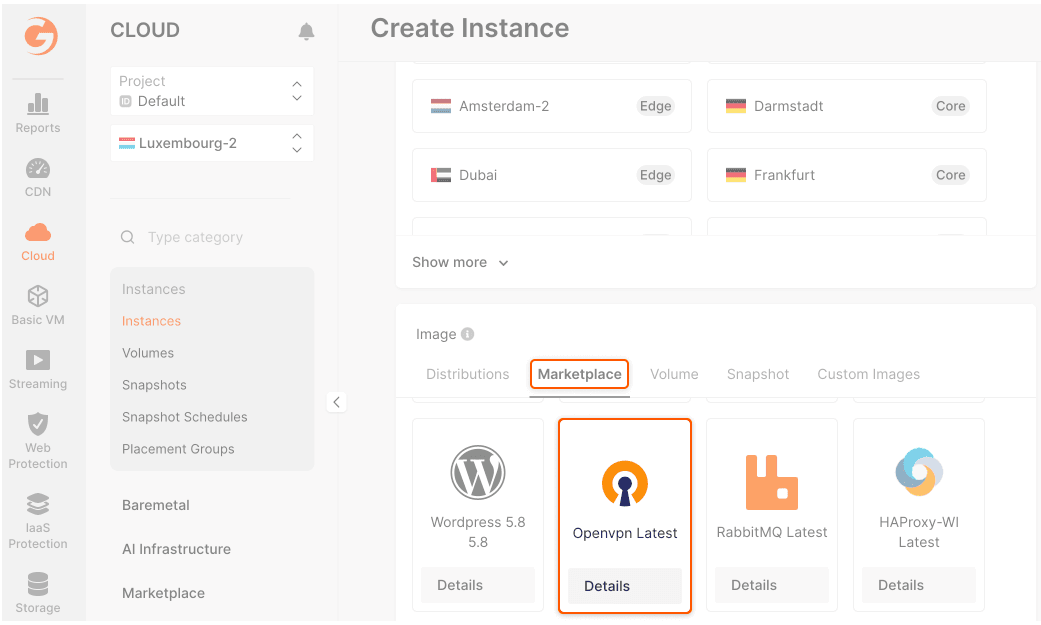The height and width of the screenshot is (625, 1041).
Task: Open Snapshot Schedules in sidebar
Action: (x=184, y=417)
